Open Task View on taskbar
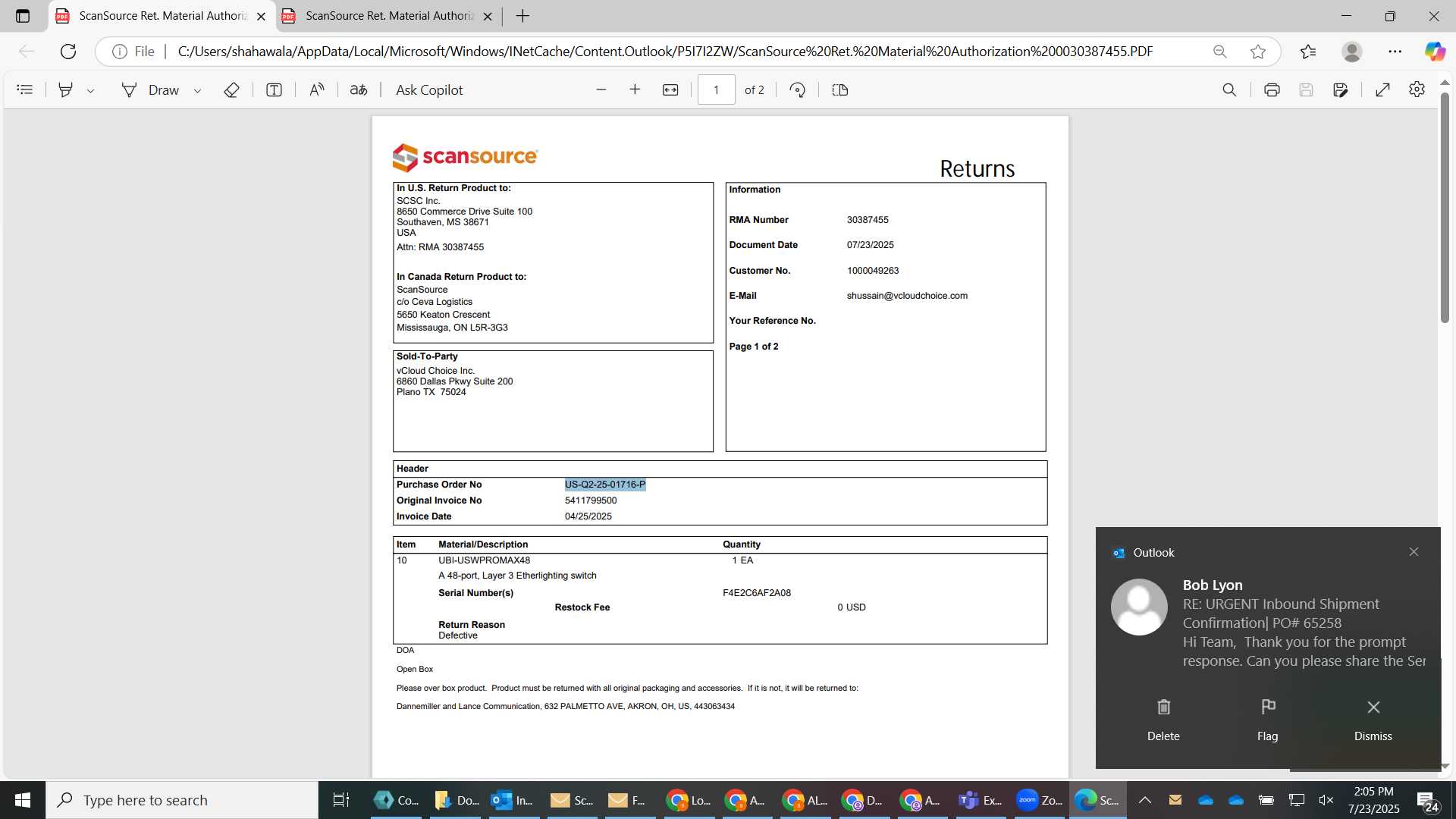Image resolution: width=1456 pixels, height=819 pixels. tap(341, 800)
